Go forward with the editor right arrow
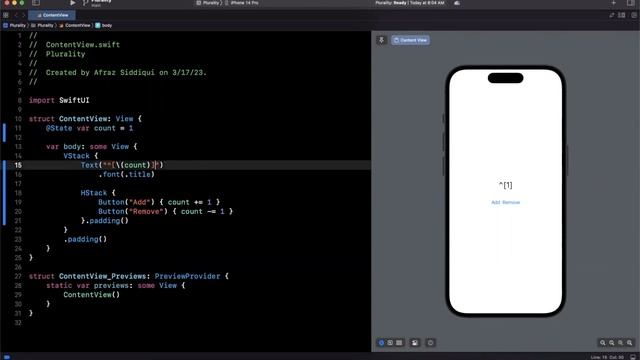The height and width of the screenshot is (360, 640). click(x=23, y=15)
